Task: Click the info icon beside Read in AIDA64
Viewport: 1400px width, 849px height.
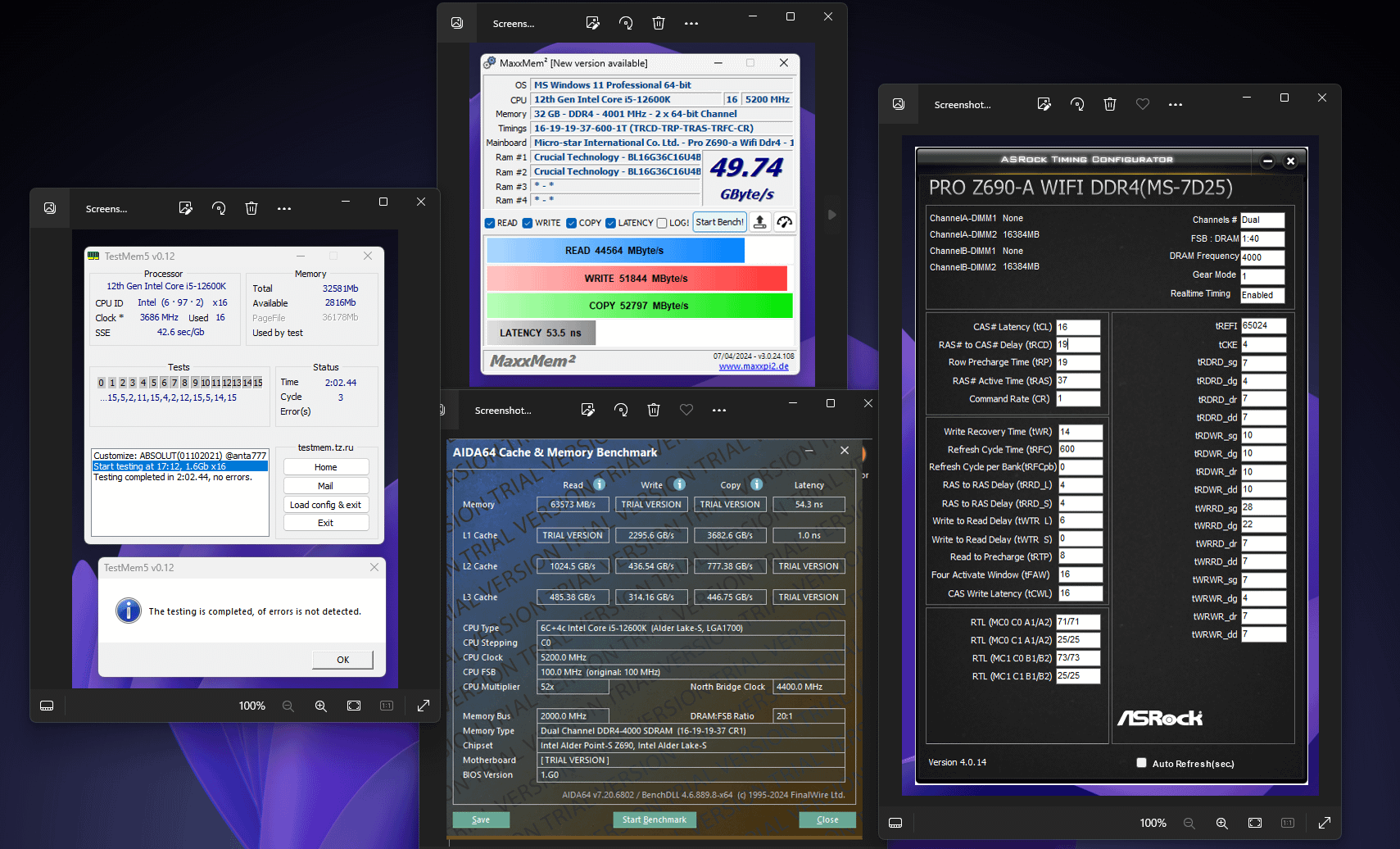Action: [599, 484]
